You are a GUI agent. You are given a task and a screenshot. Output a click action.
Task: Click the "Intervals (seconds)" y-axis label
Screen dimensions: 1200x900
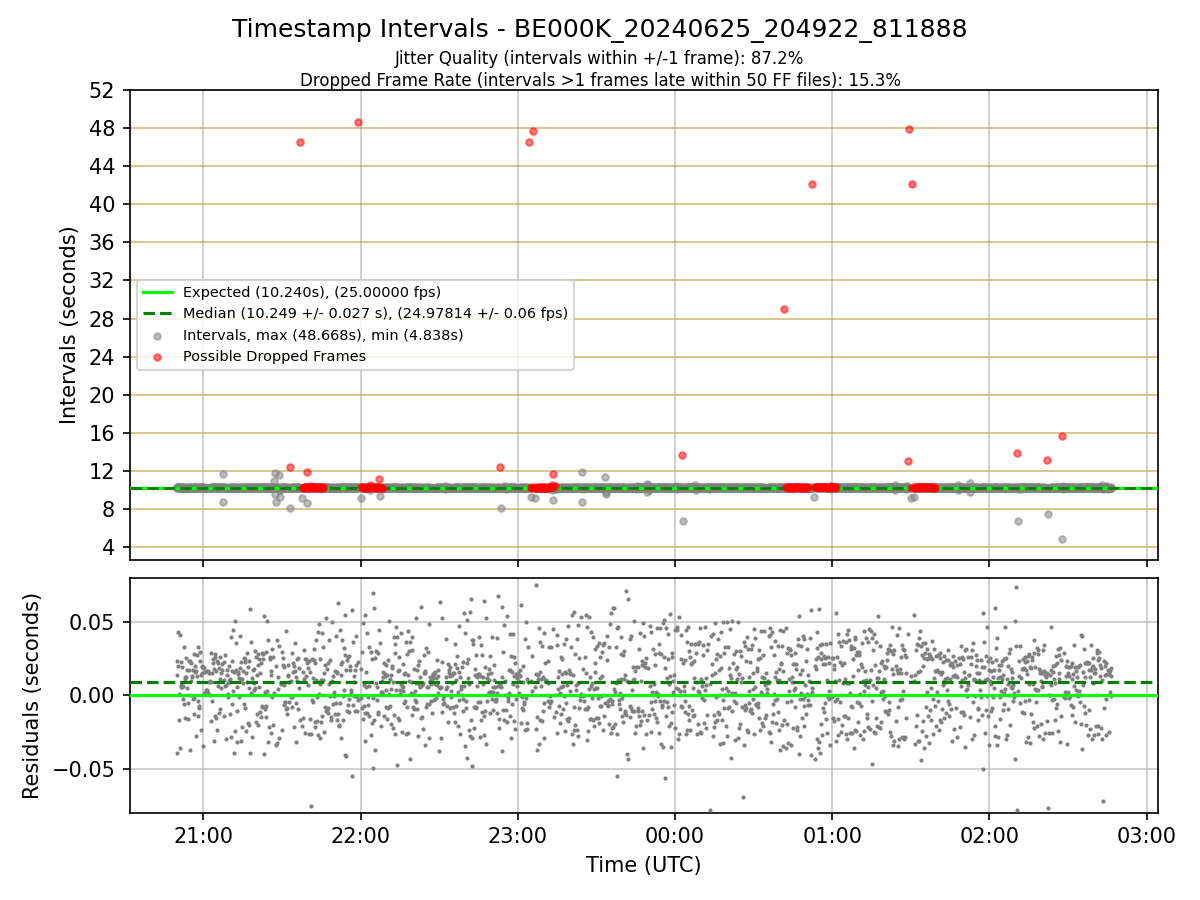point(69,325)
